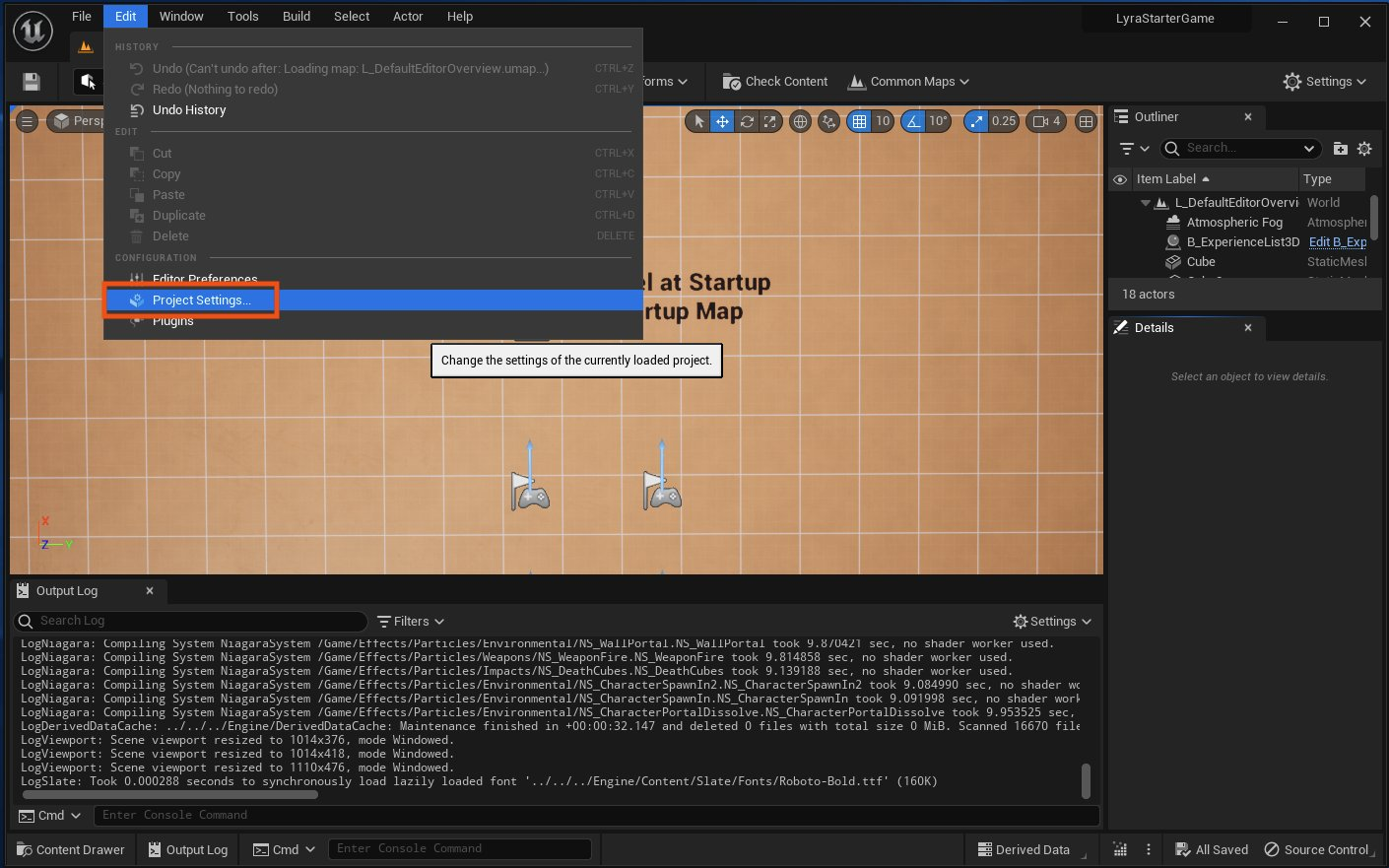Click the Details panel pencil icon
The image size is (1389, 868).
coord(1121,327)
